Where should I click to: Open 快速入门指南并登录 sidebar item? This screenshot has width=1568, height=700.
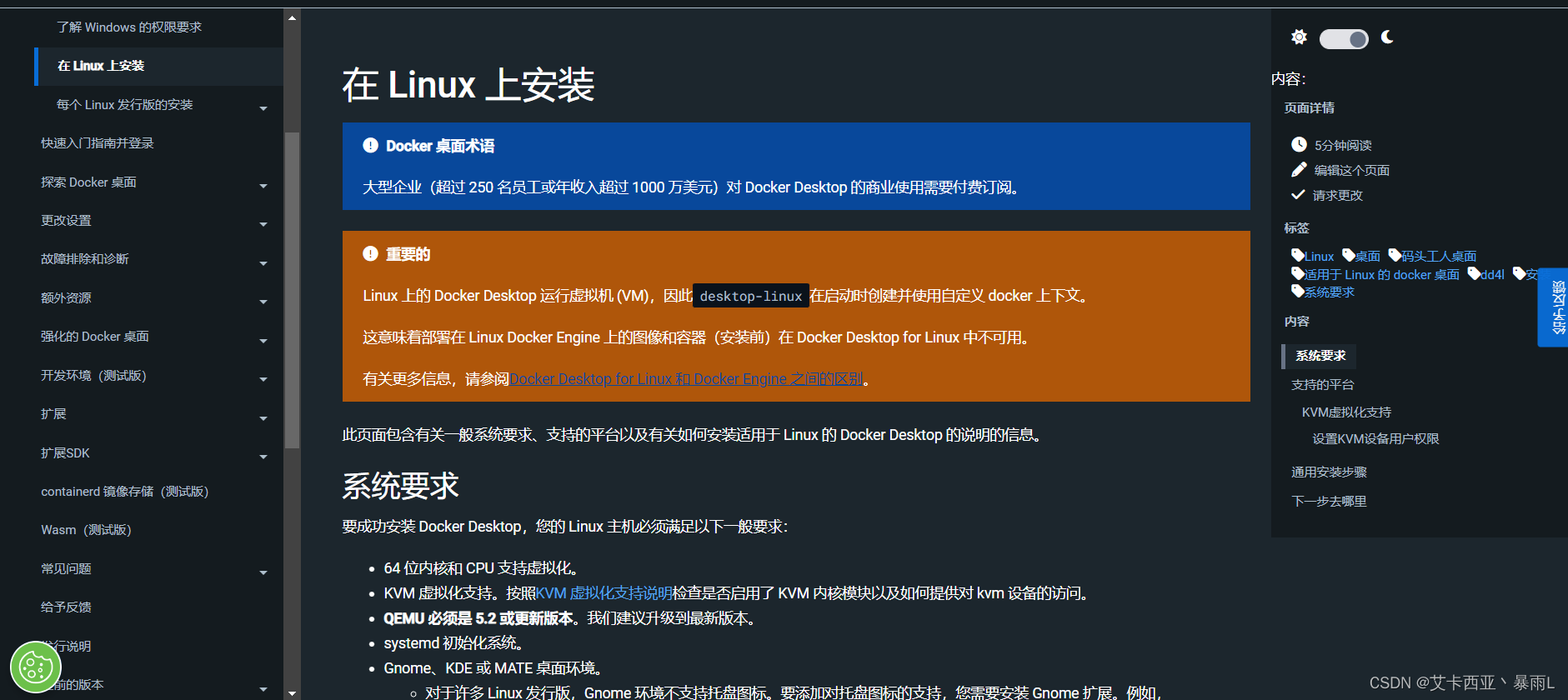(98, 143)
